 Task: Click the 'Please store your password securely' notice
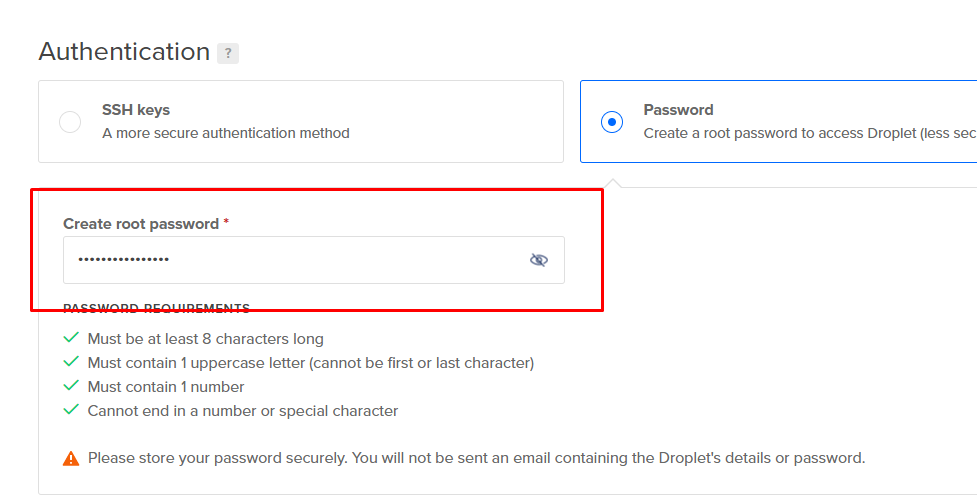[477, 459]
